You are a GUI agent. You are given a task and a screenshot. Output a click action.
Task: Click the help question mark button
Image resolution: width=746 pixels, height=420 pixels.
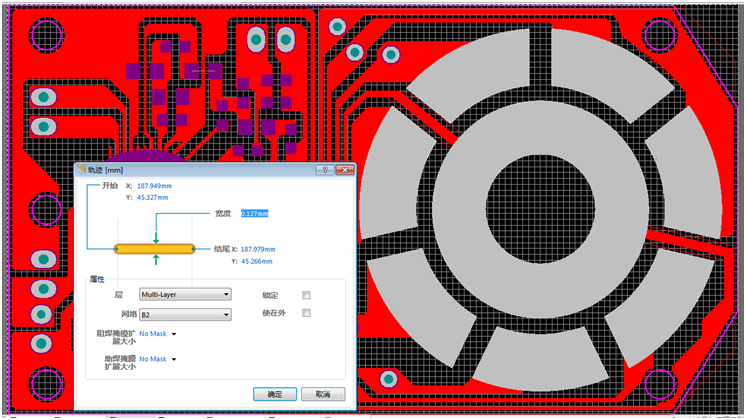point(325,169)
